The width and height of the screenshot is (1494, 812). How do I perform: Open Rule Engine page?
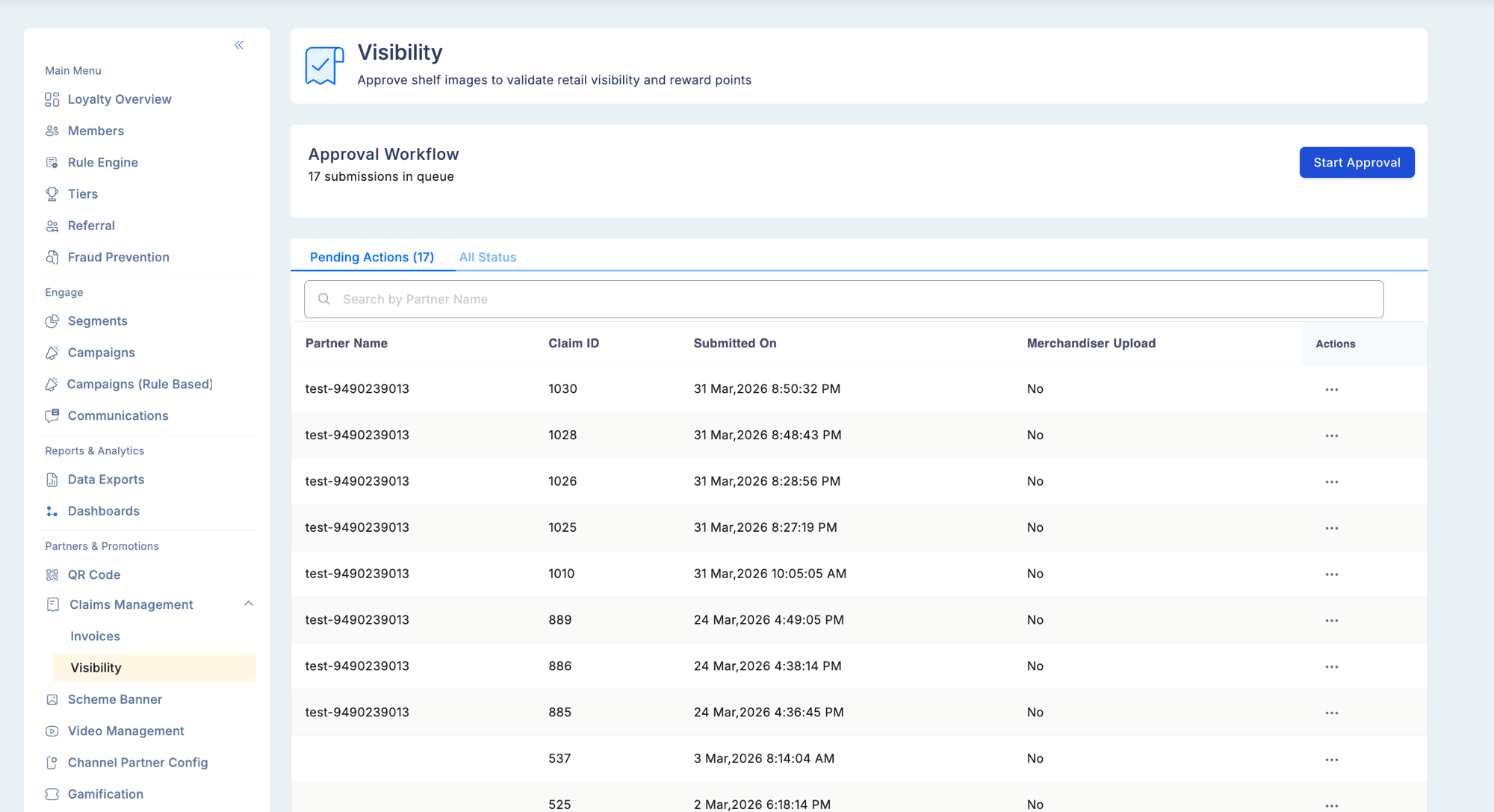pyautogui.click(x=103, y=162)
